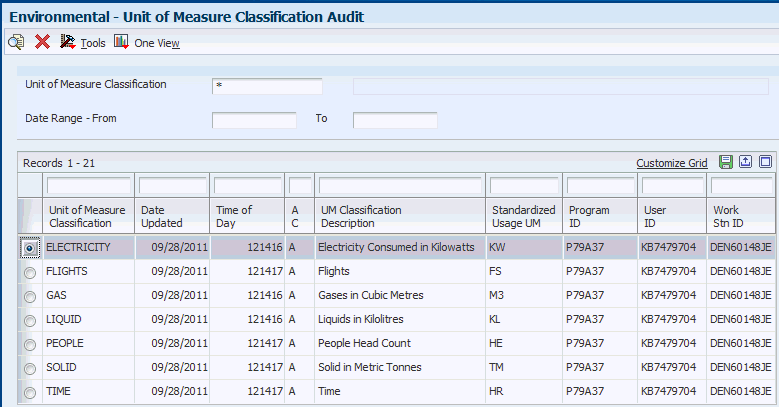
Task: Click the green floppy disk grid icon
Action: (x=726, y=162)
